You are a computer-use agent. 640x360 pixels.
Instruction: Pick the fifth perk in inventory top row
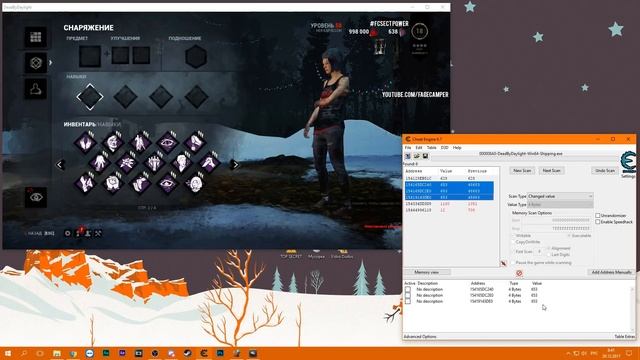pos(195,142)
